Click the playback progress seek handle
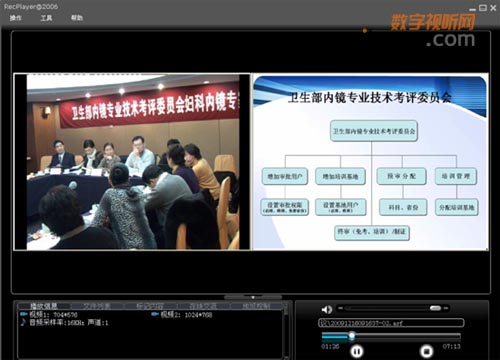The width and height of the screenshot is (500, 360). 352,336
